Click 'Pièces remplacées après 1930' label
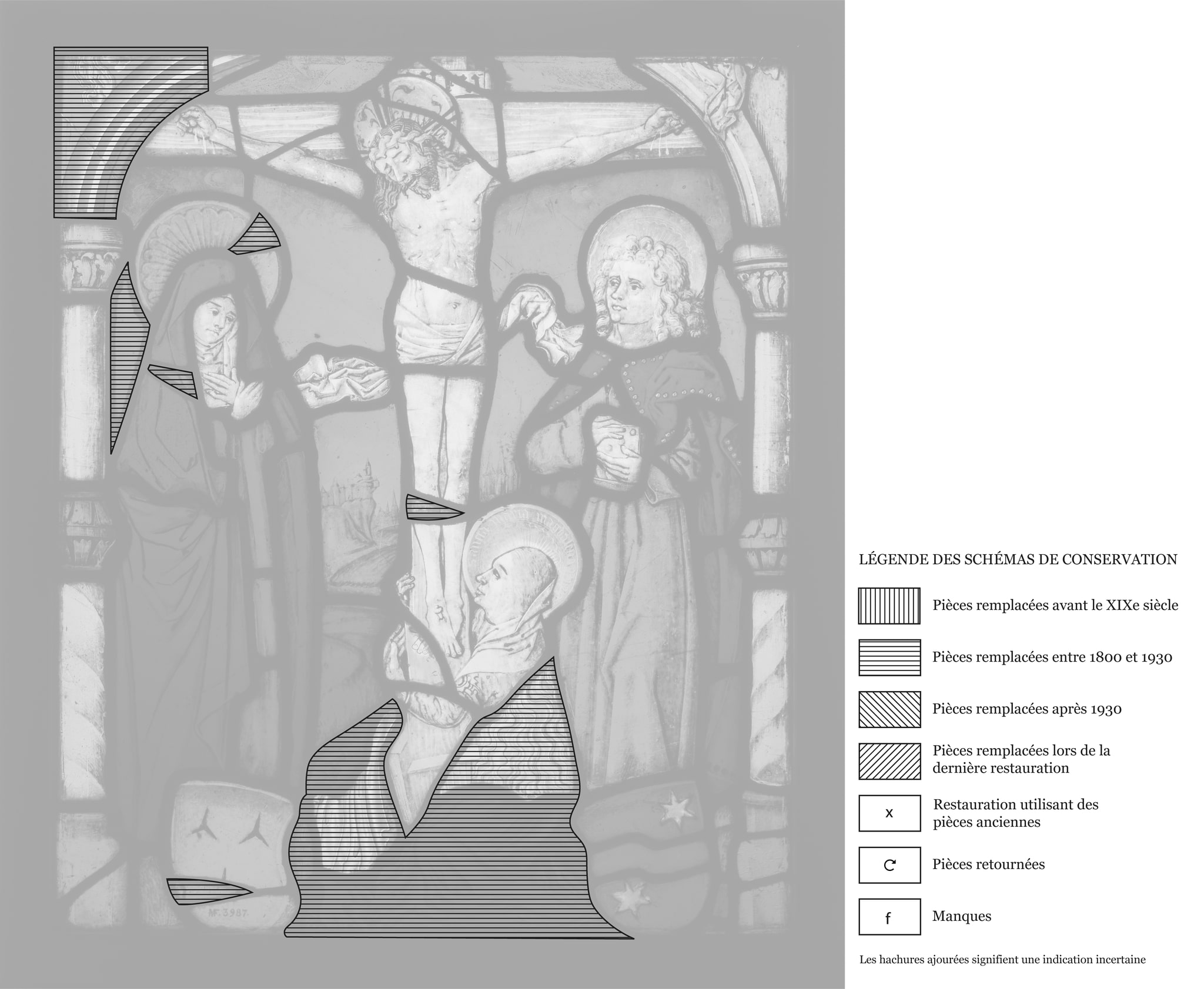 pos(1026,709)
